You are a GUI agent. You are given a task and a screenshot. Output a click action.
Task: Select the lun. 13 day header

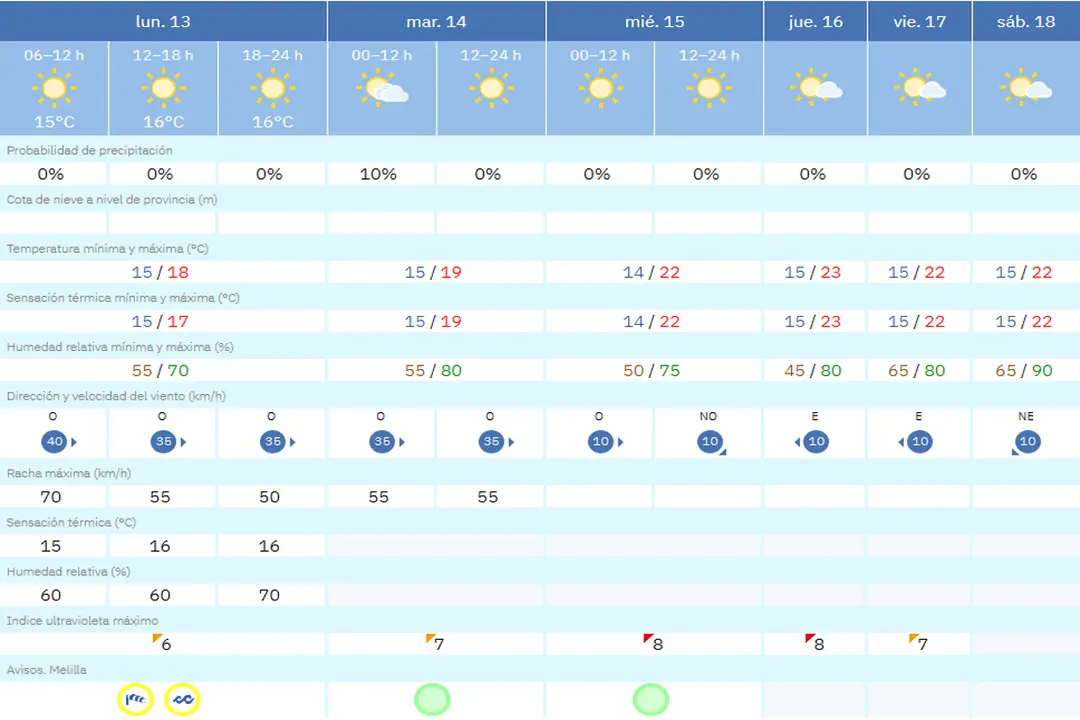point(163,21)
